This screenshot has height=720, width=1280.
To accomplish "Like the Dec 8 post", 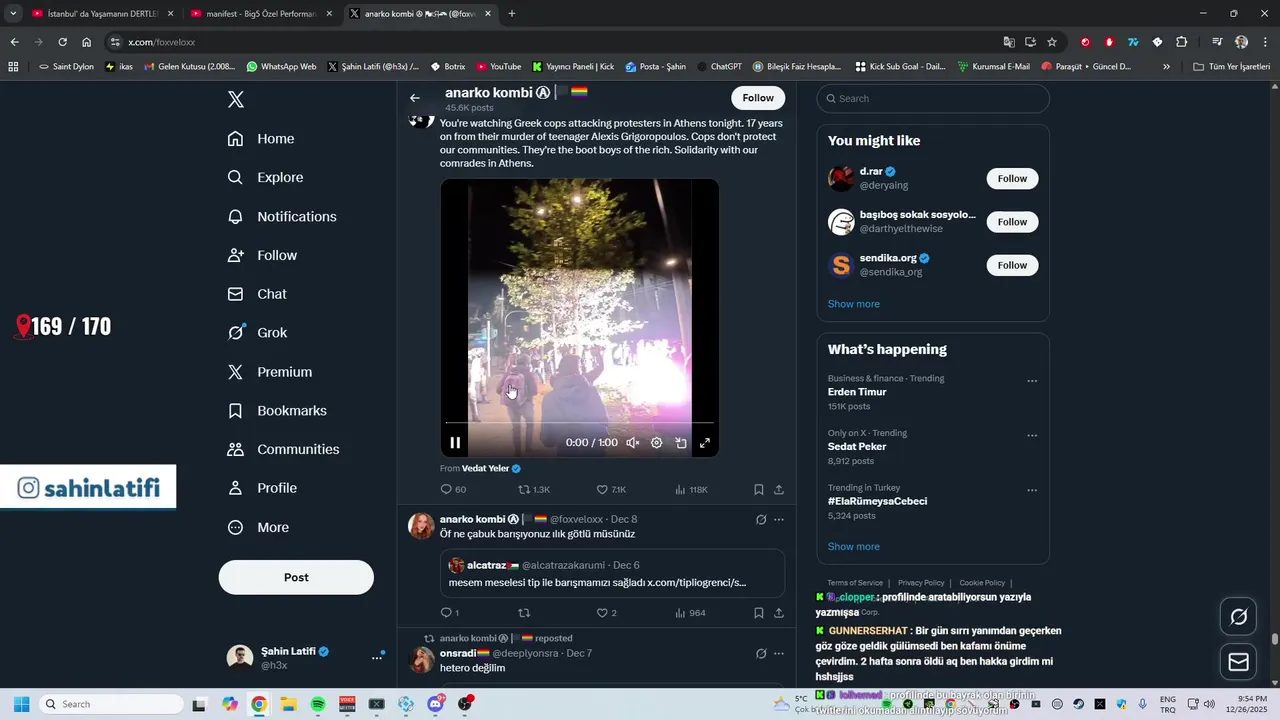I will click(x=607, y=613).
